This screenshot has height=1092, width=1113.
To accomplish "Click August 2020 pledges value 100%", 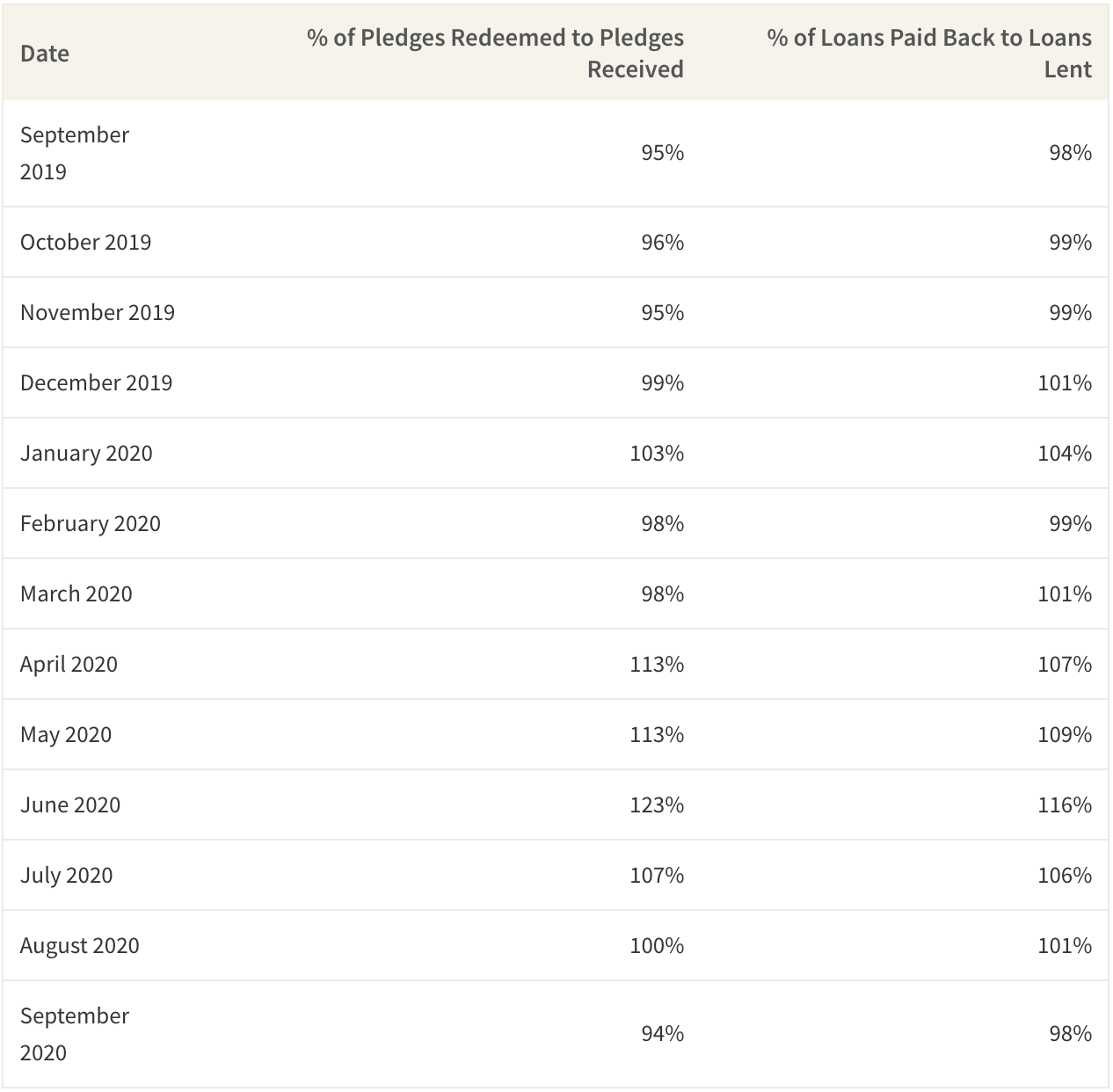I will click(656, 945).
